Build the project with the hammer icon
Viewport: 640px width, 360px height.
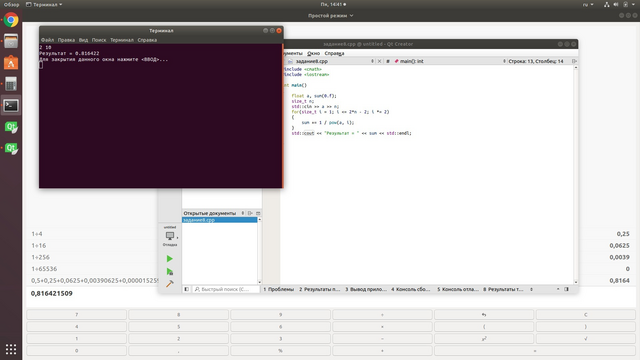[170, 284]
